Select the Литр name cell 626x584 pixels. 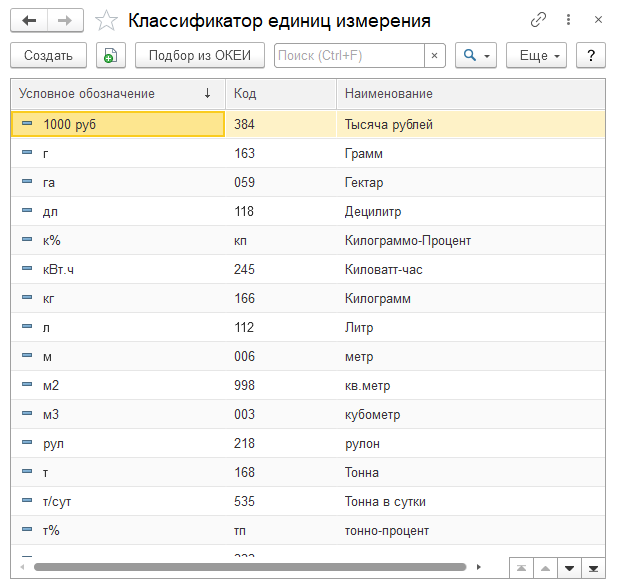coord(471,327)
